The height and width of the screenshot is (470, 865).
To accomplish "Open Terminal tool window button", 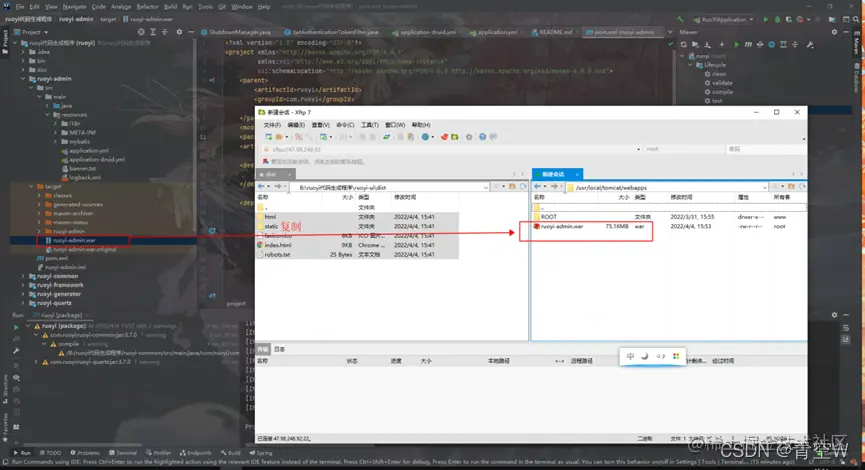I will point(122,453).
